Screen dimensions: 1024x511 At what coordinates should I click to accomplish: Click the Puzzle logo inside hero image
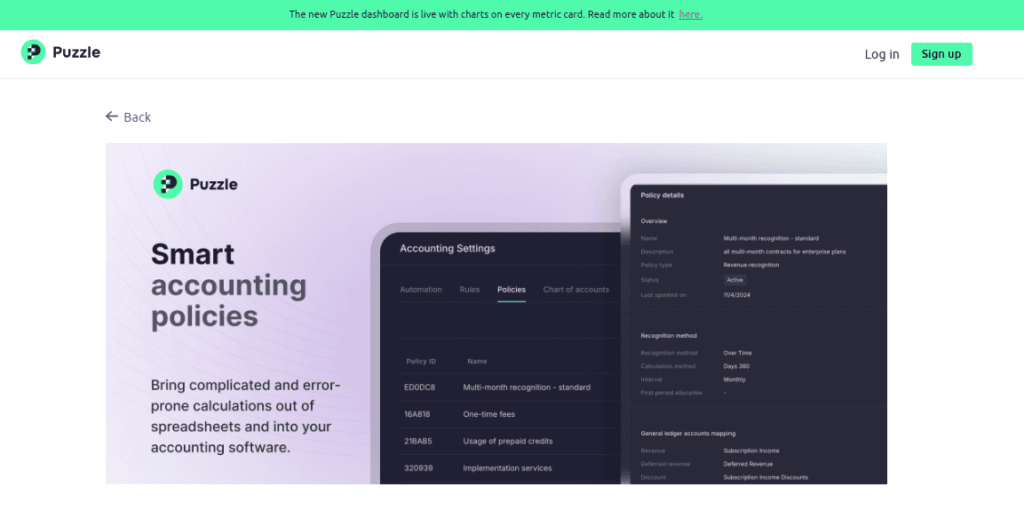click(x=195, y=184)
